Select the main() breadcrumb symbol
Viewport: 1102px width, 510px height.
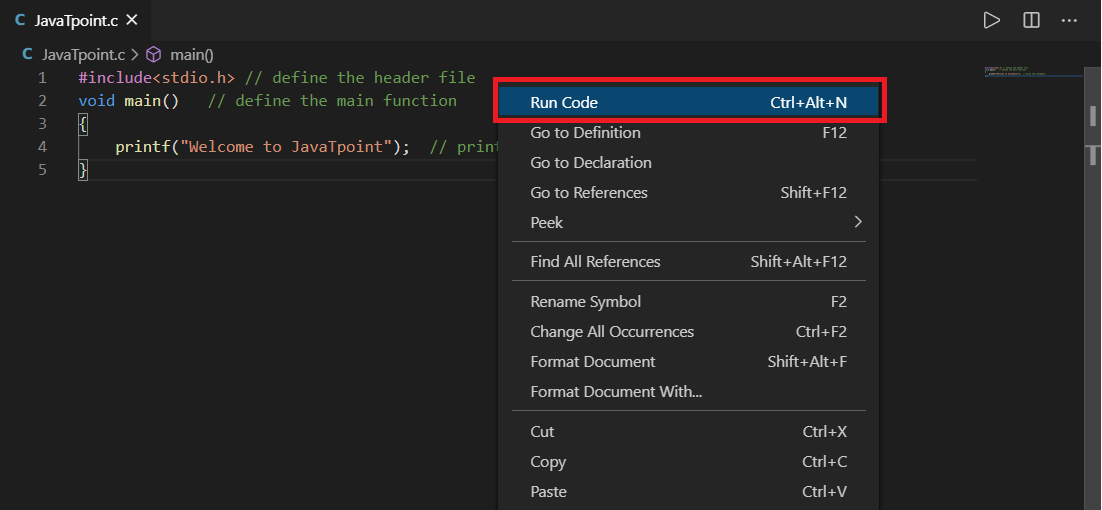(191, 54)
